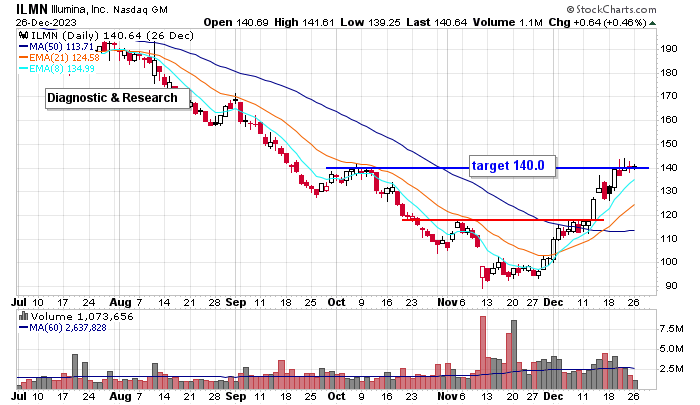Click the 90 price axis label

tap(671, 286)
